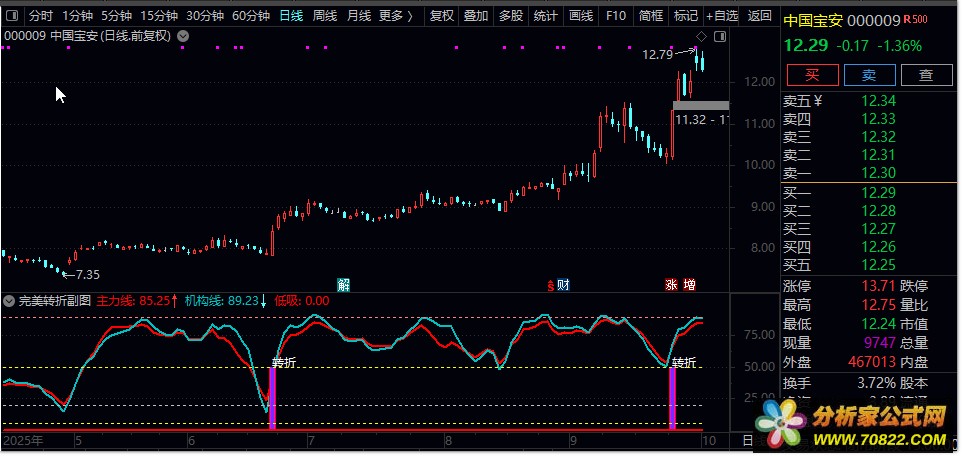
Task: Click the 财 financial marker on the chart
Action: click(x=563, y=285)
